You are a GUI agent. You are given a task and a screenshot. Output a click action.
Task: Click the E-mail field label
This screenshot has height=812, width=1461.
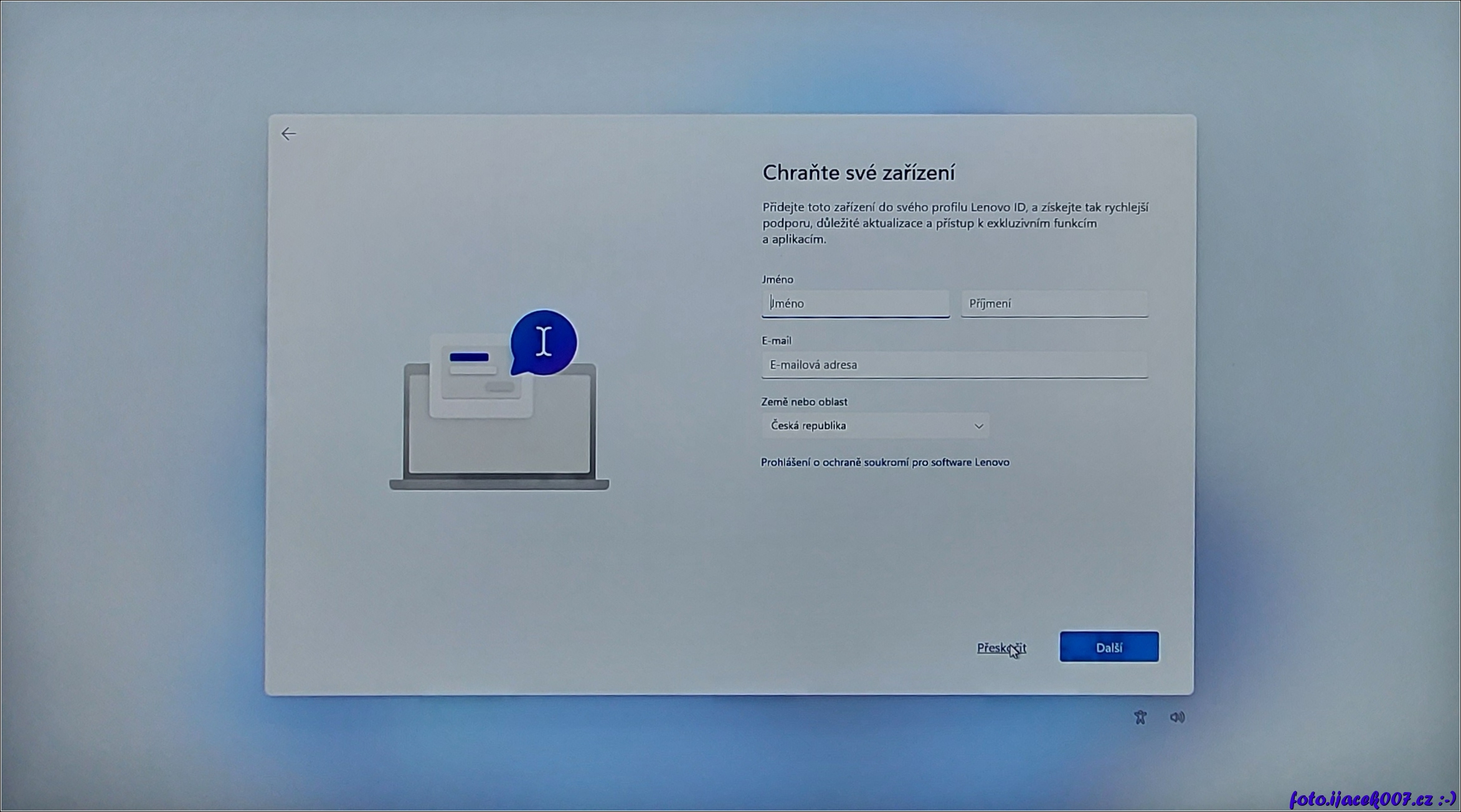(x=776, y=341)
